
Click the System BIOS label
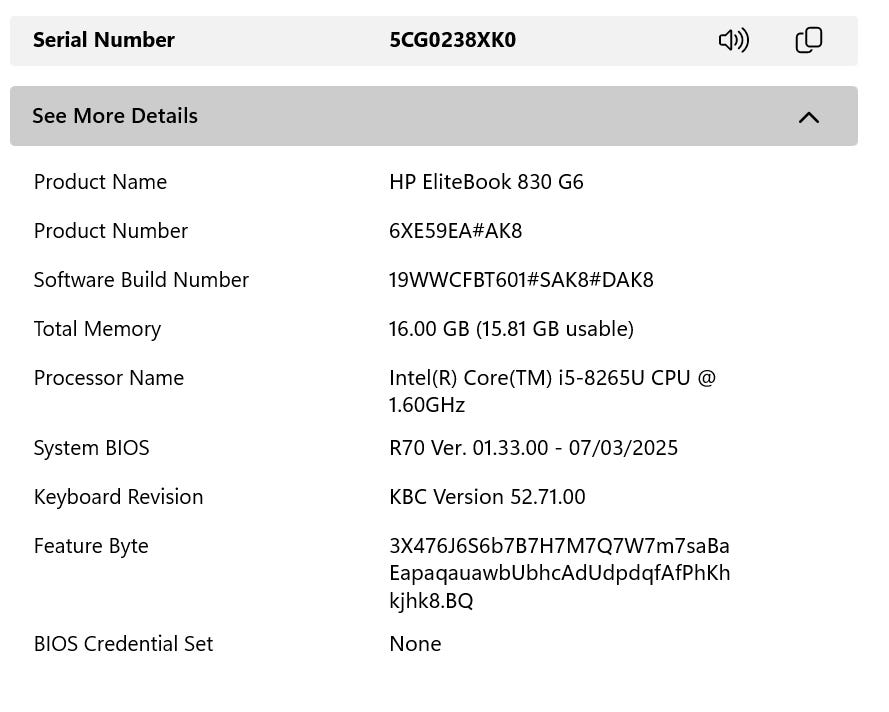[91, 448]
